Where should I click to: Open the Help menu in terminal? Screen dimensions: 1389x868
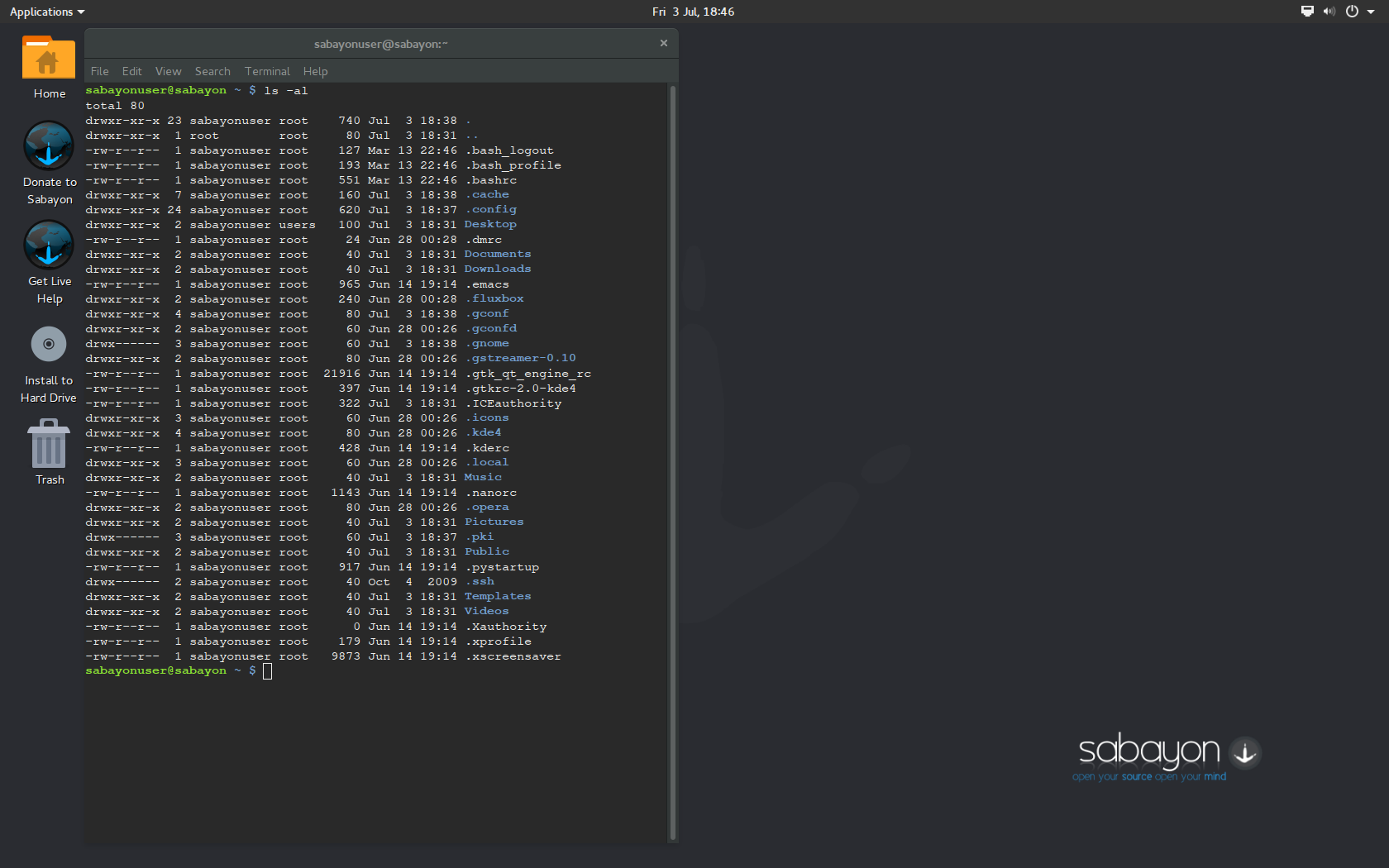pos(315,71)
